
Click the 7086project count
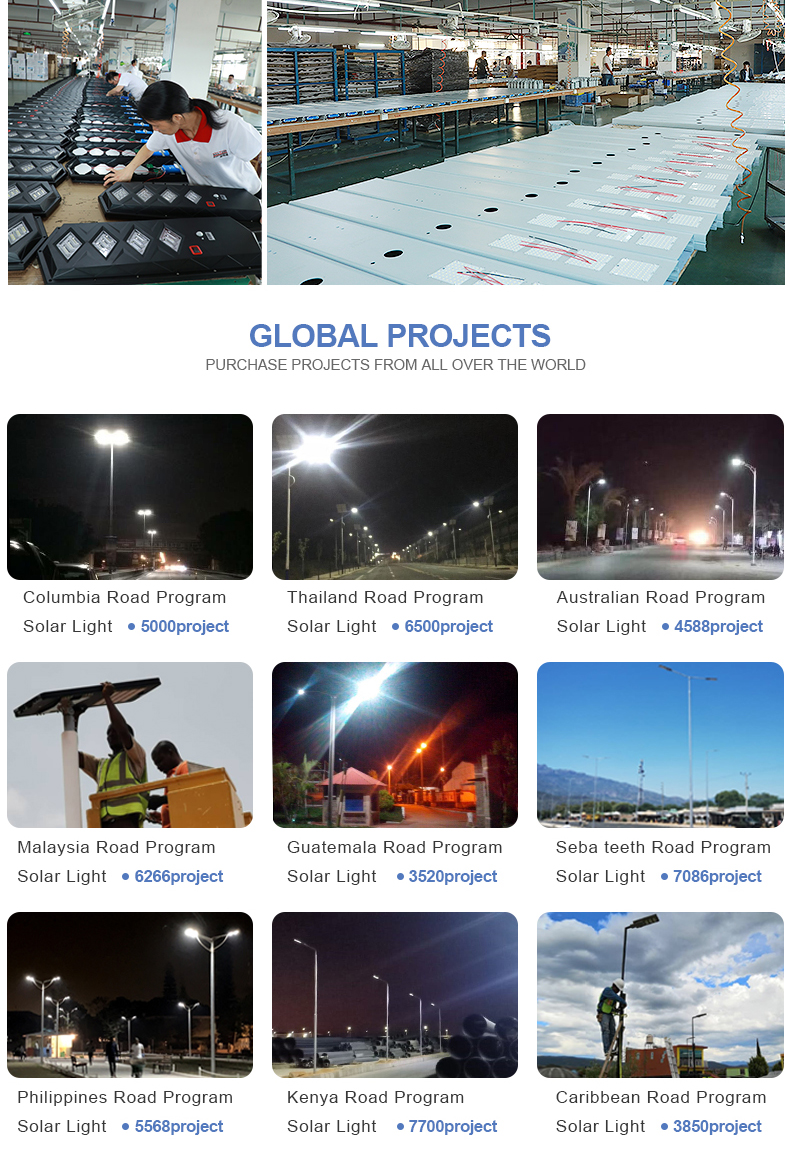(717, 876)
